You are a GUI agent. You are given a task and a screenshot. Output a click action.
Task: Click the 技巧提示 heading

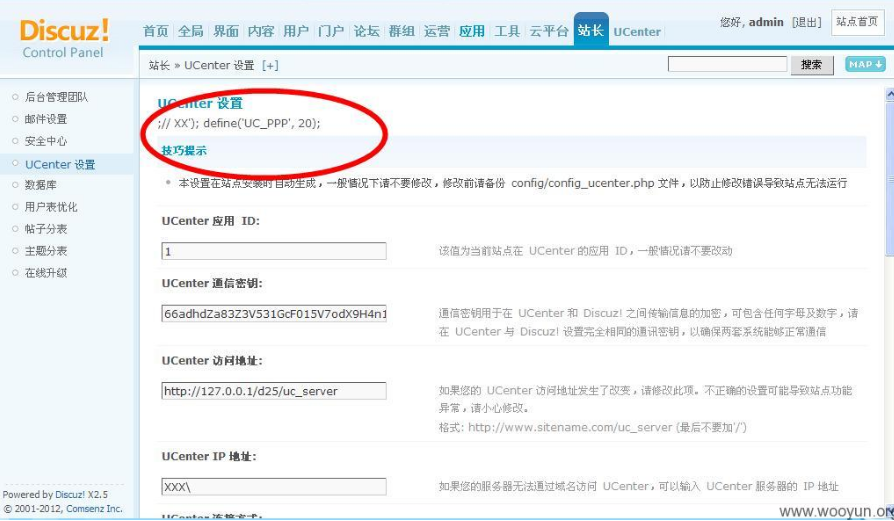click(x=184, y=150)
